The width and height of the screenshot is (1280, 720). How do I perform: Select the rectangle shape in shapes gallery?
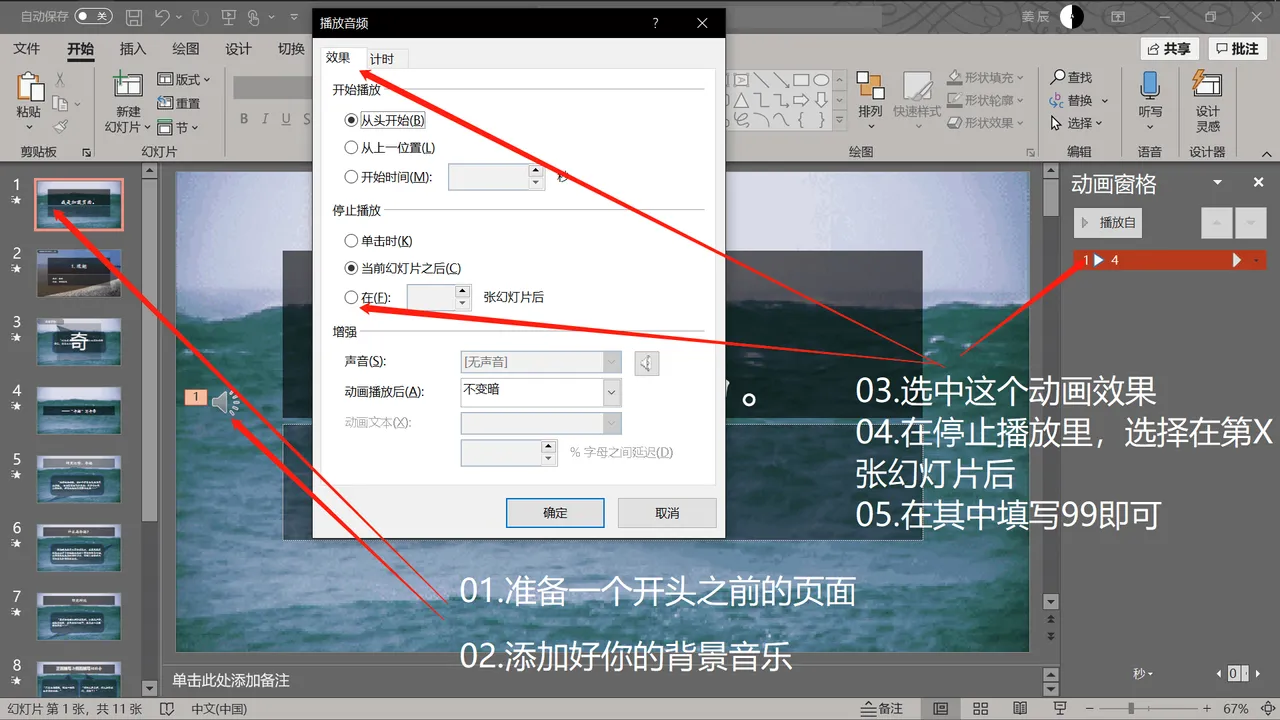pyautogui.click(x=801, y=80)
